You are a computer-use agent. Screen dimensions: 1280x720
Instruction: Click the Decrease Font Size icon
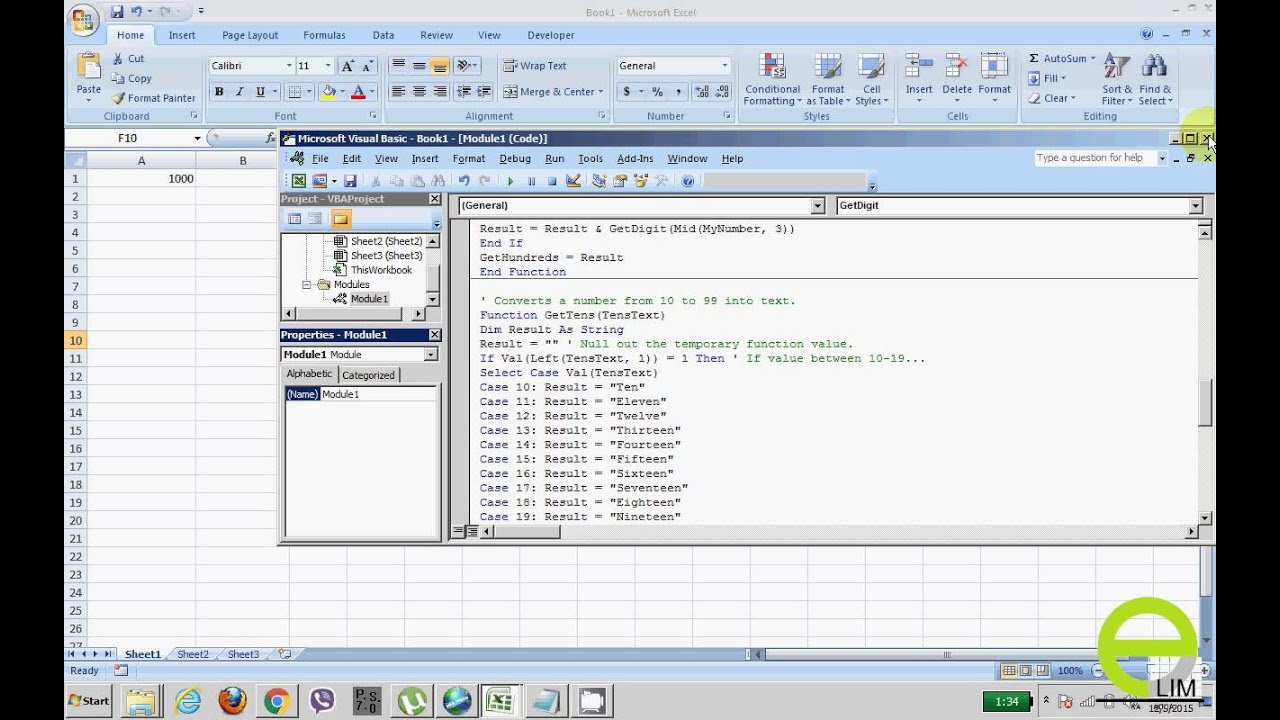(367, 66)
